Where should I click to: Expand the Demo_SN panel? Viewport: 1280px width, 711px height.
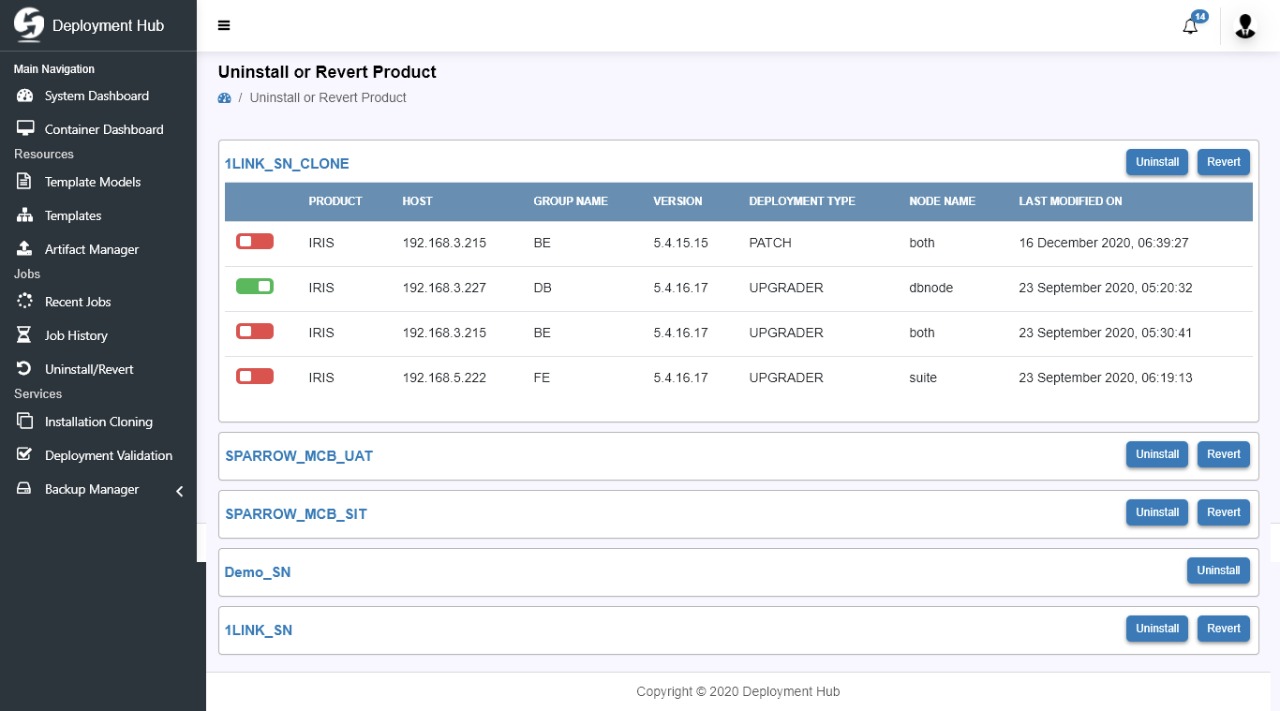point(258,572)
